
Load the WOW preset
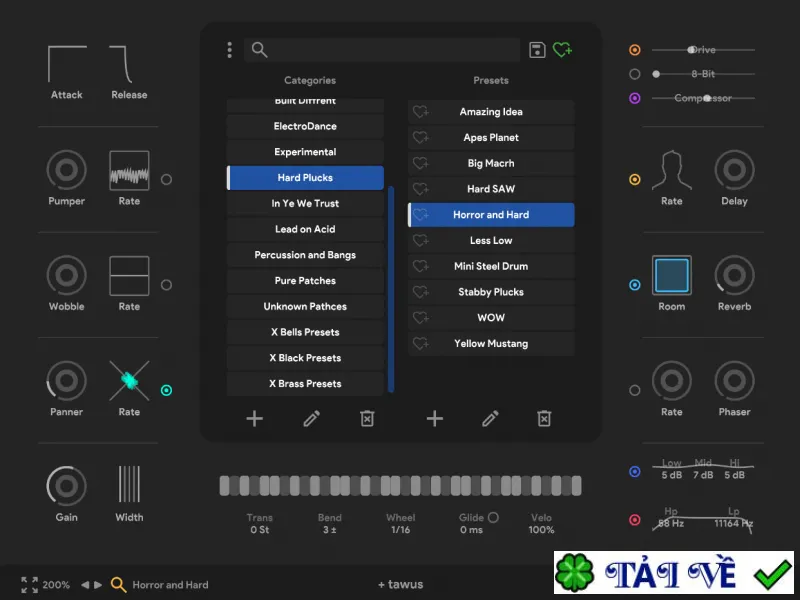coord(491,317)
